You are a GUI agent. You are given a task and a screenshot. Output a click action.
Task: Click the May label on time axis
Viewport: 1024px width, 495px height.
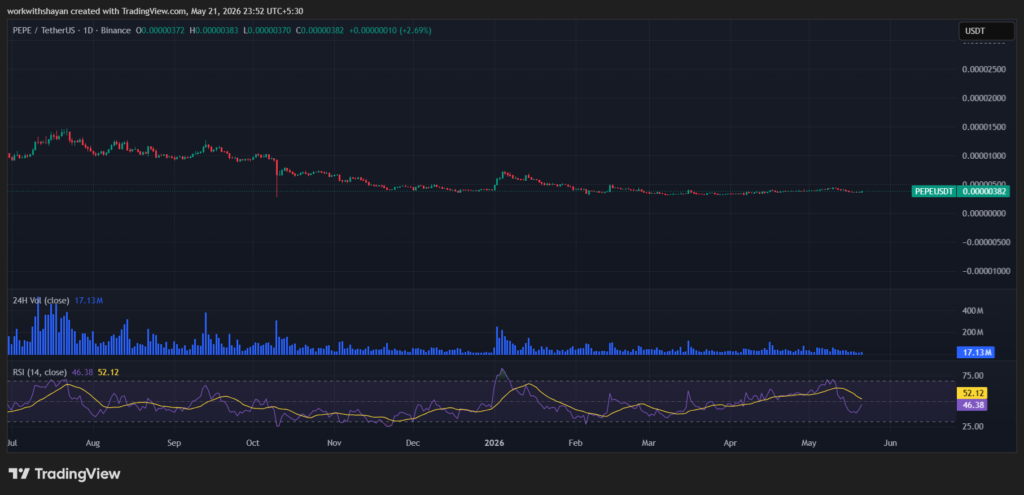pos(809,443)
